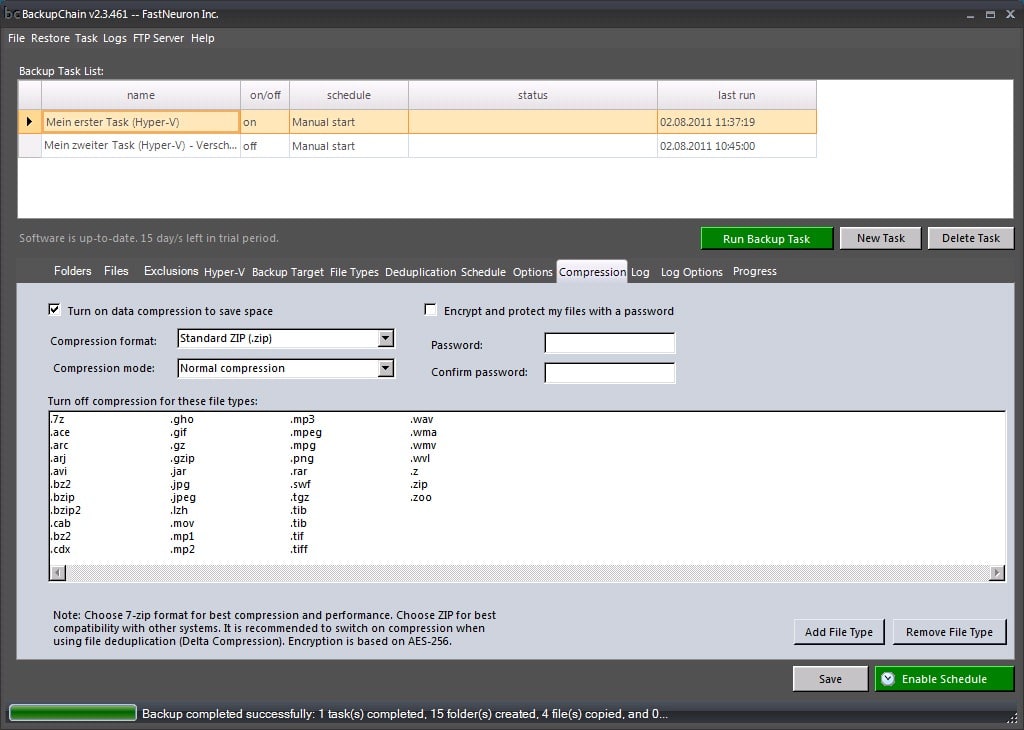Click 'Manual start' in Mein erster Task row

(x=349, y=122)
